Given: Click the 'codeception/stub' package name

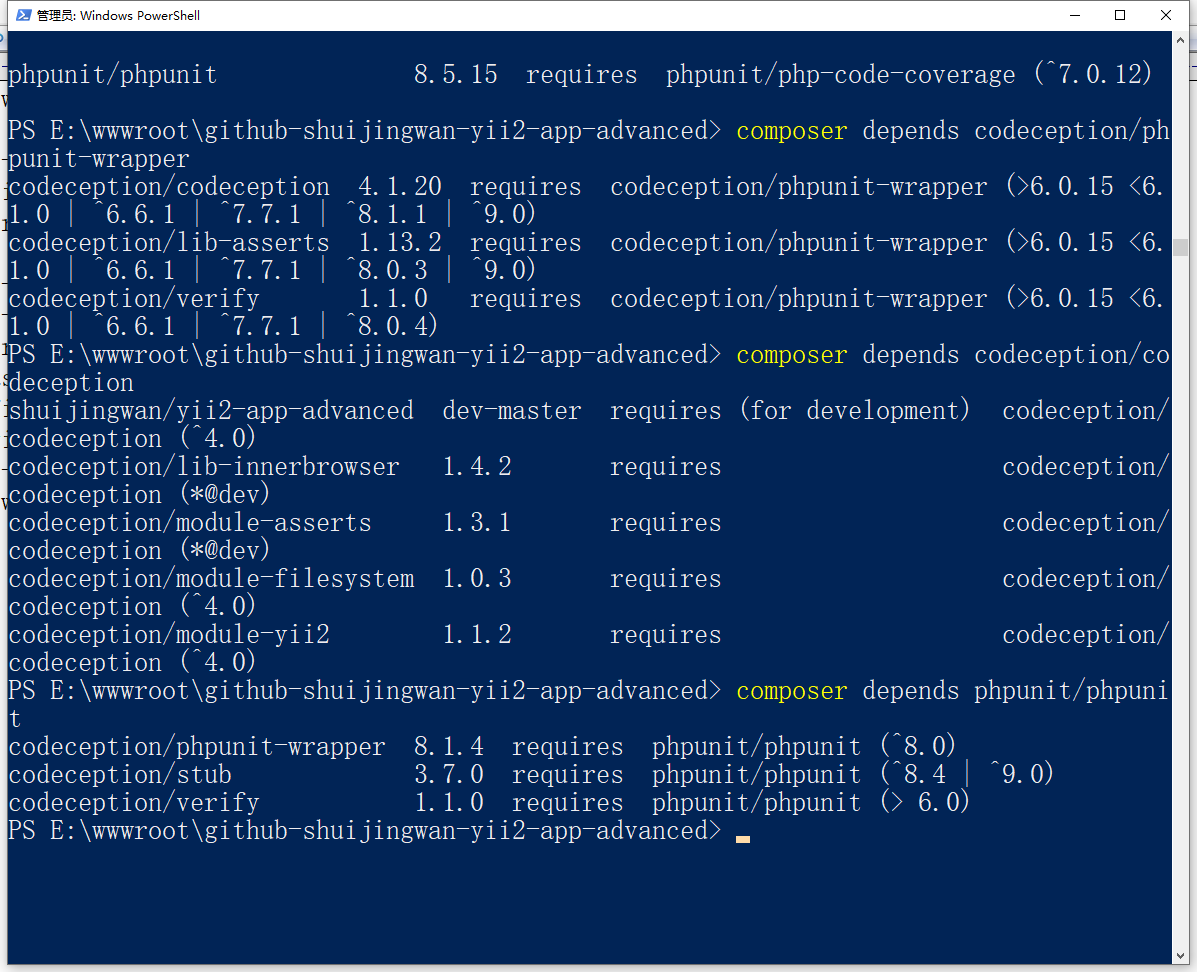Looking at the screenshot, I should click(x=120, y=775).
